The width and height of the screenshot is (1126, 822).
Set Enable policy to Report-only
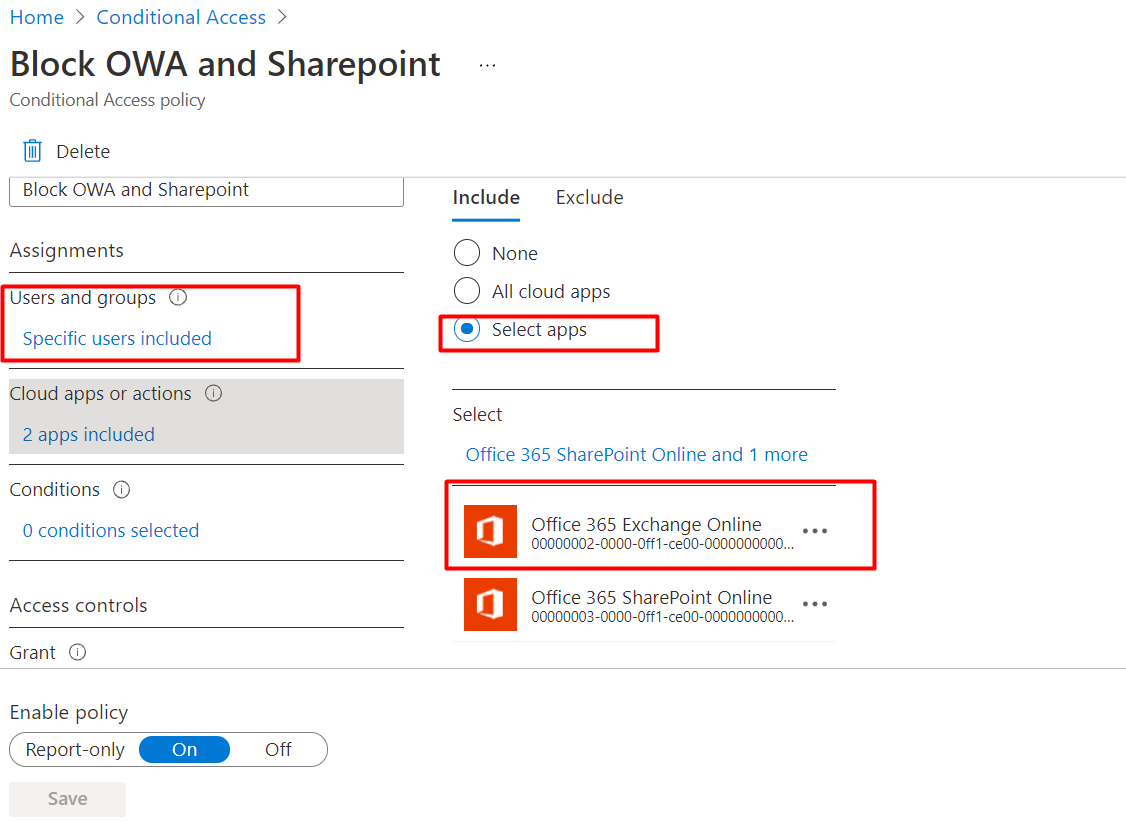point(75,749)
